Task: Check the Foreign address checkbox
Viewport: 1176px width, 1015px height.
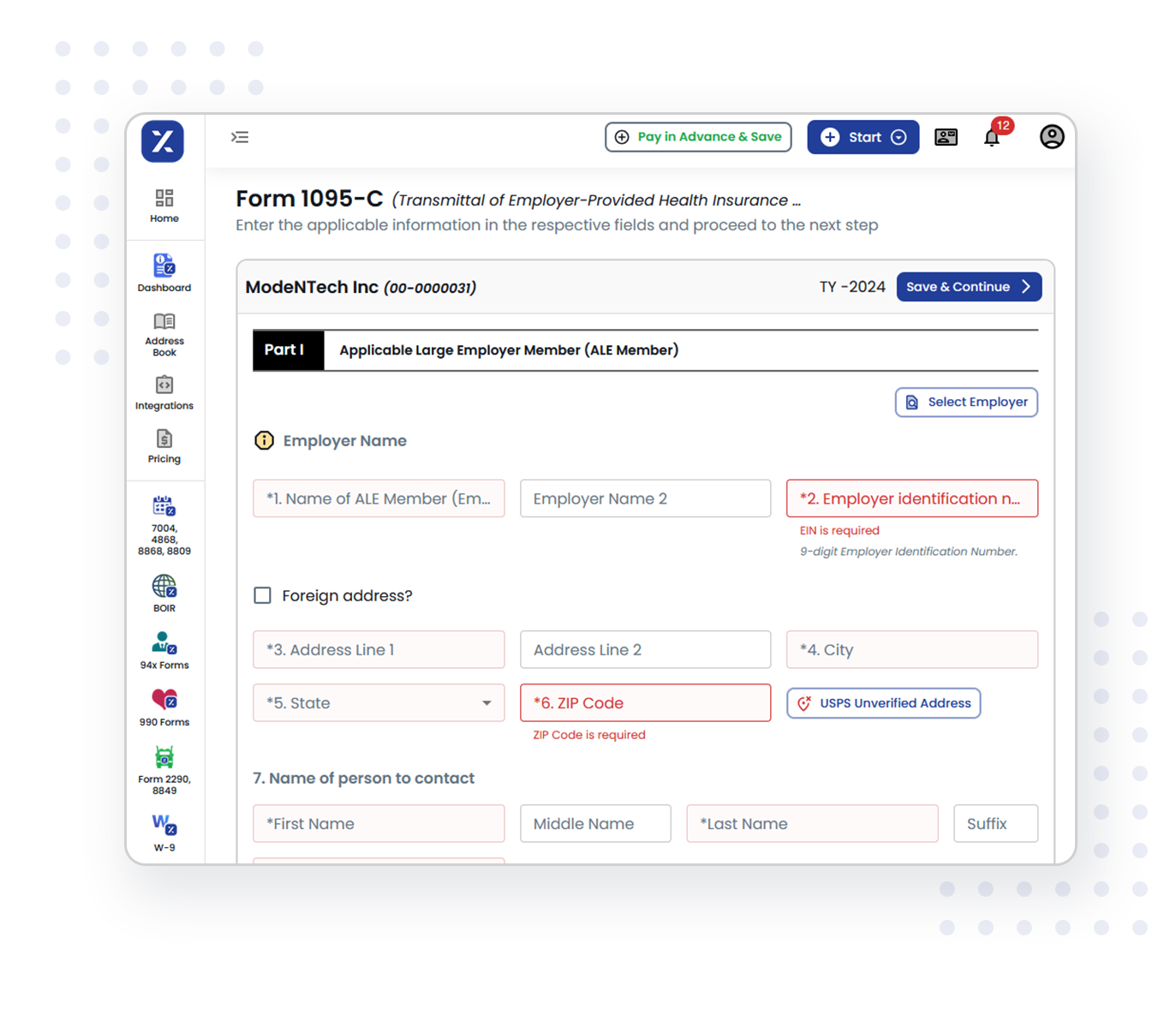Action: click(262, 595)
